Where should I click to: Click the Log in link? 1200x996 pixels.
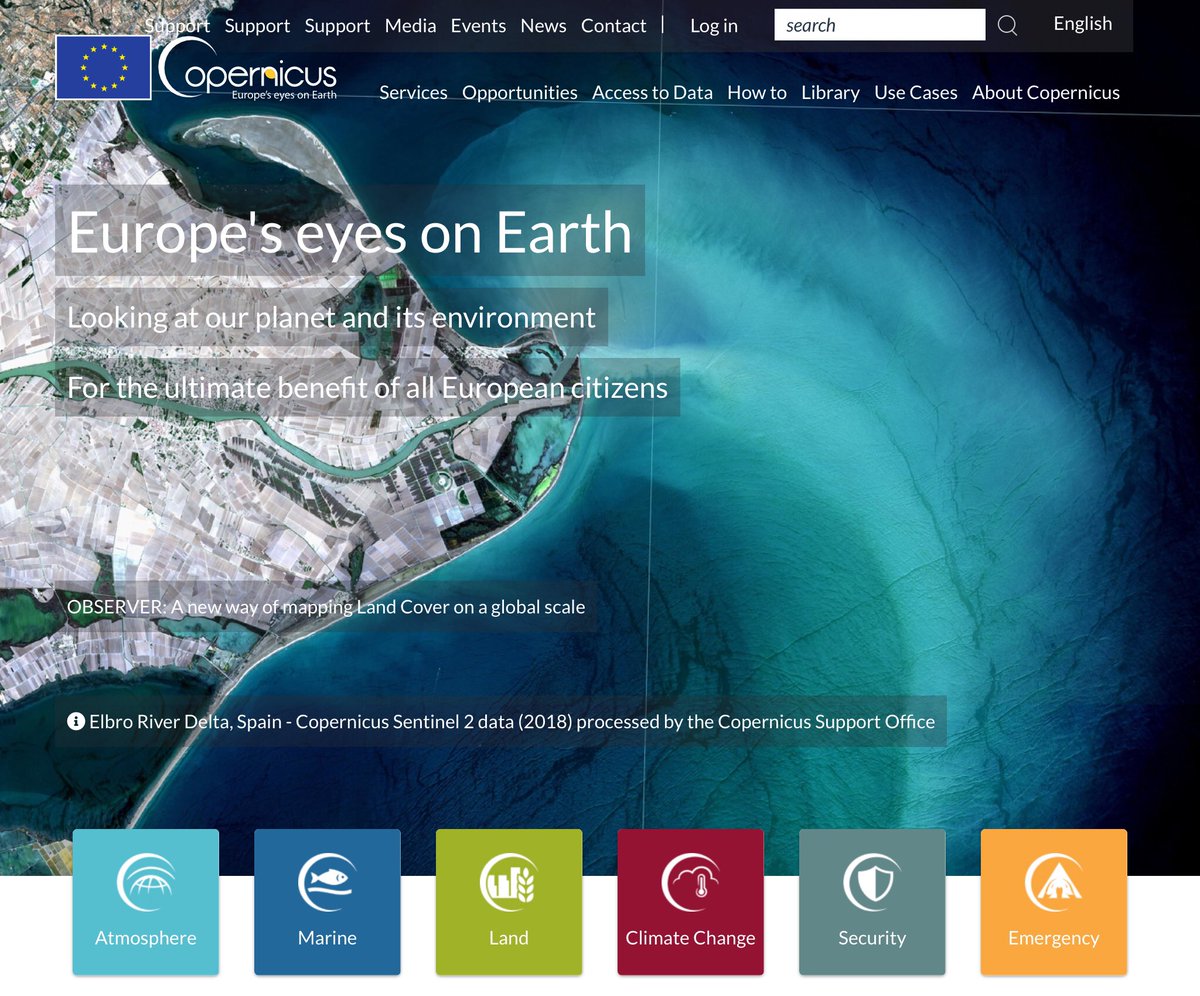click(714, 26)
